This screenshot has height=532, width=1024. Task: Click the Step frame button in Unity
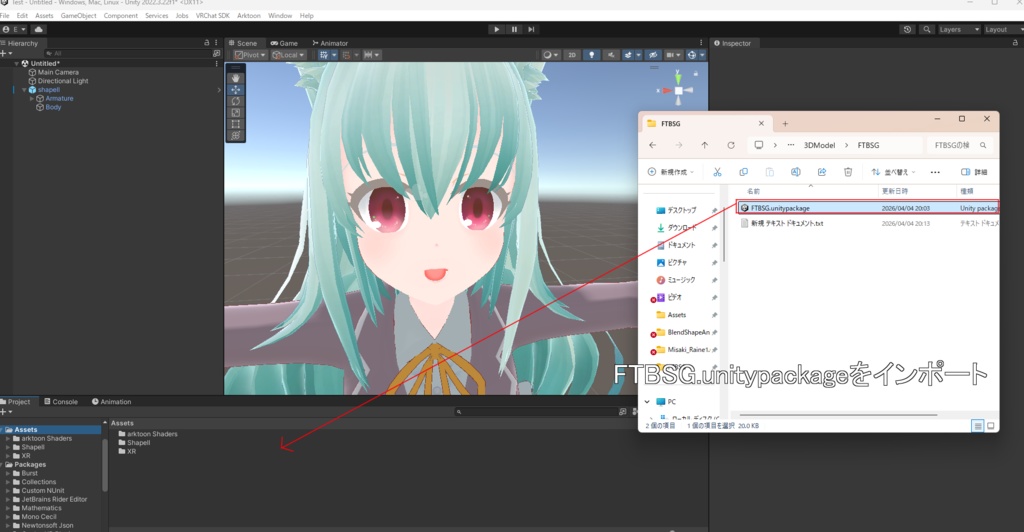click(x=532, y=29)
